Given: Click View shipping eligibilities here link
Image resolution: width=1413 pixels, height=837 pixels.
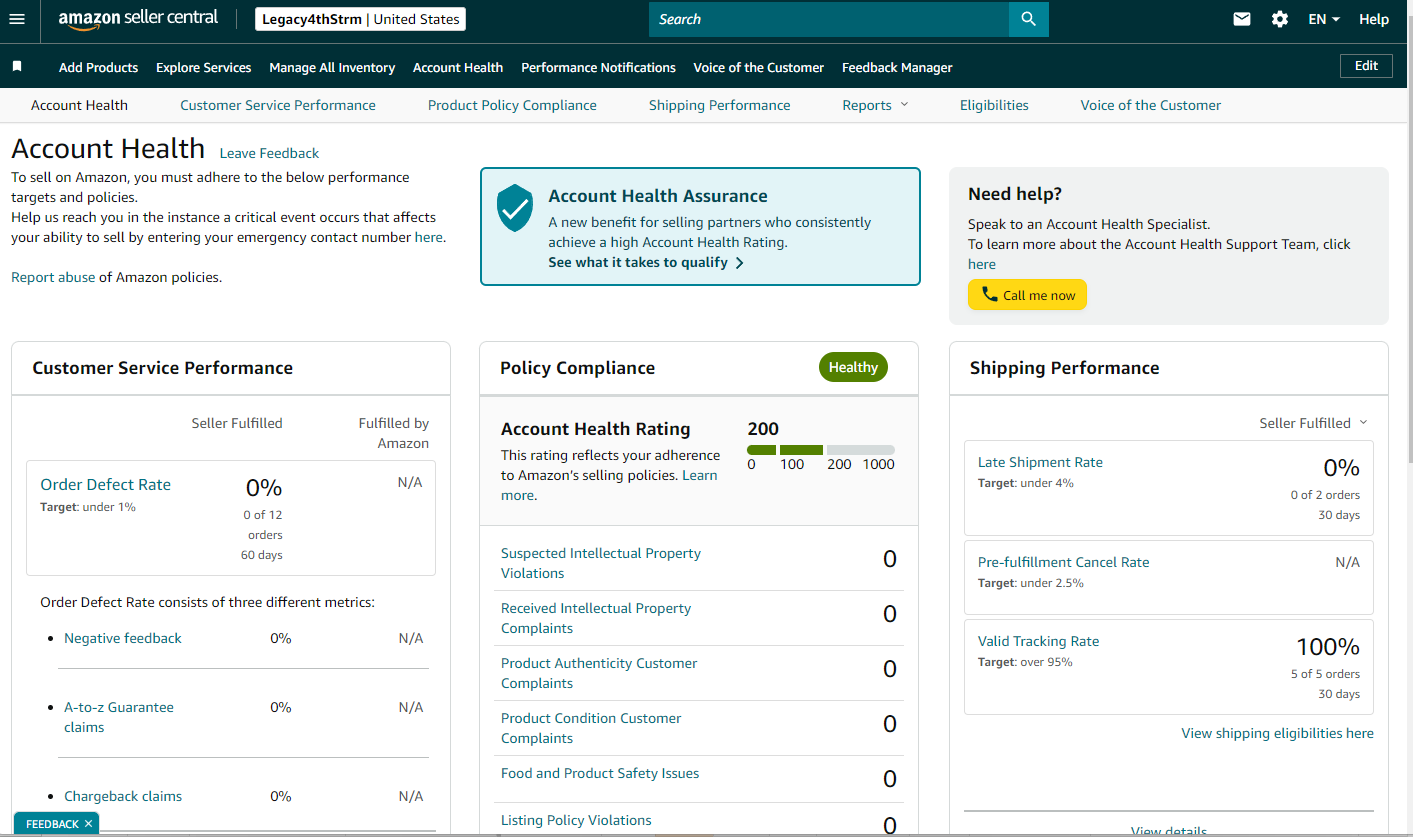Looking at the screenshot, I should point(1277,733).
